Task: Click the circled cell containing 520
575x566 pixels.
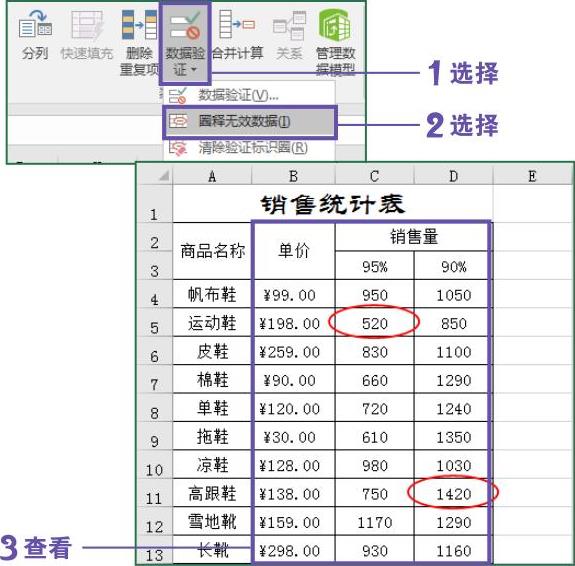Action: pos(374,323)
